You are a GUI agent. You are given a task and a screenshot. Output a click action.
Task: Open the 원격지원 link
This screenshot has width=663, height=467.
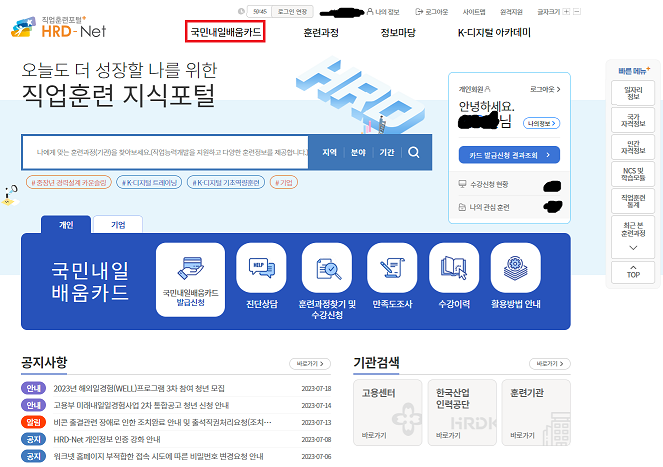511,12
